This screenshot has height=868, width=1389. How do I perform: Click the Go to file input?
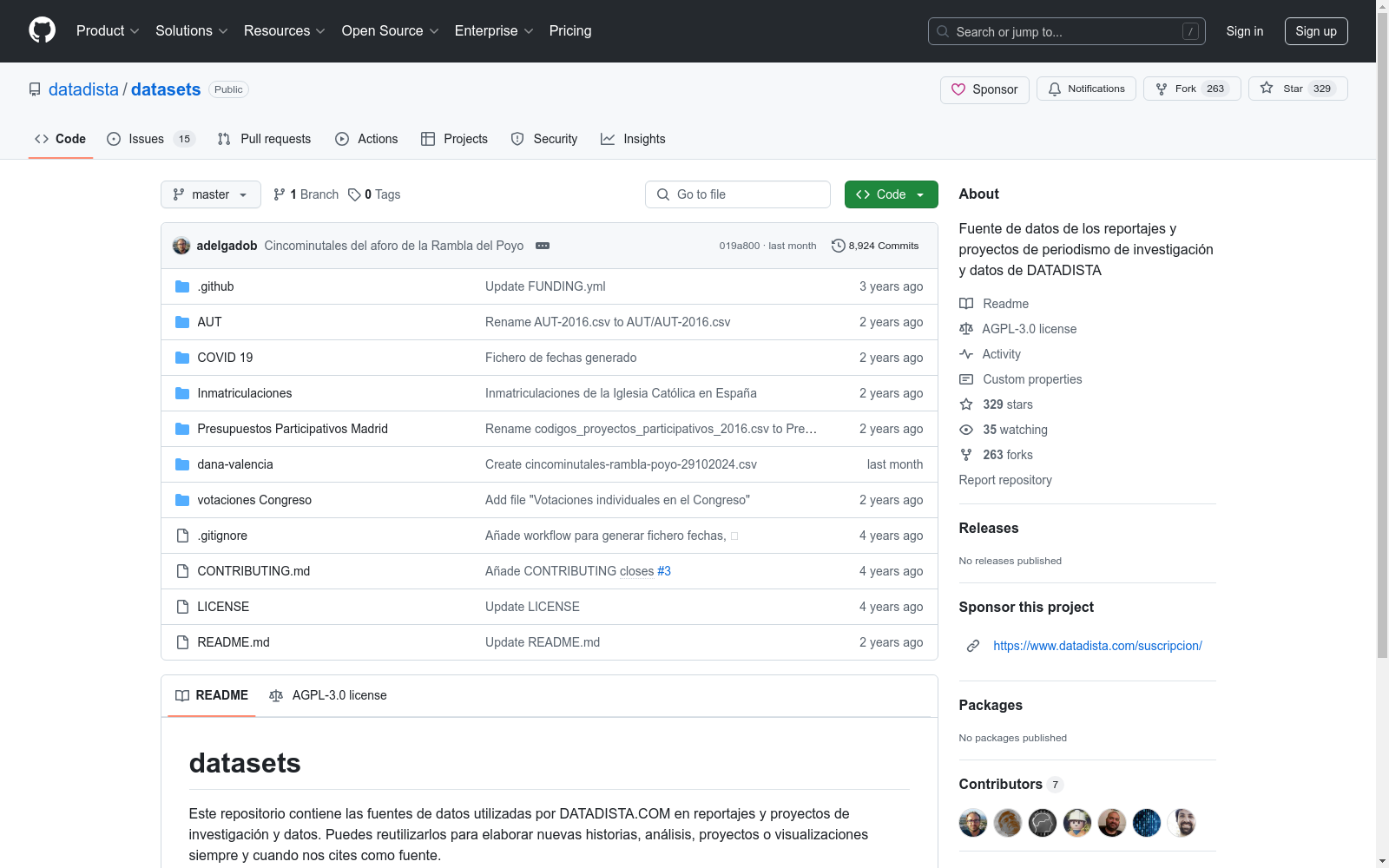[x=738, y=194]
